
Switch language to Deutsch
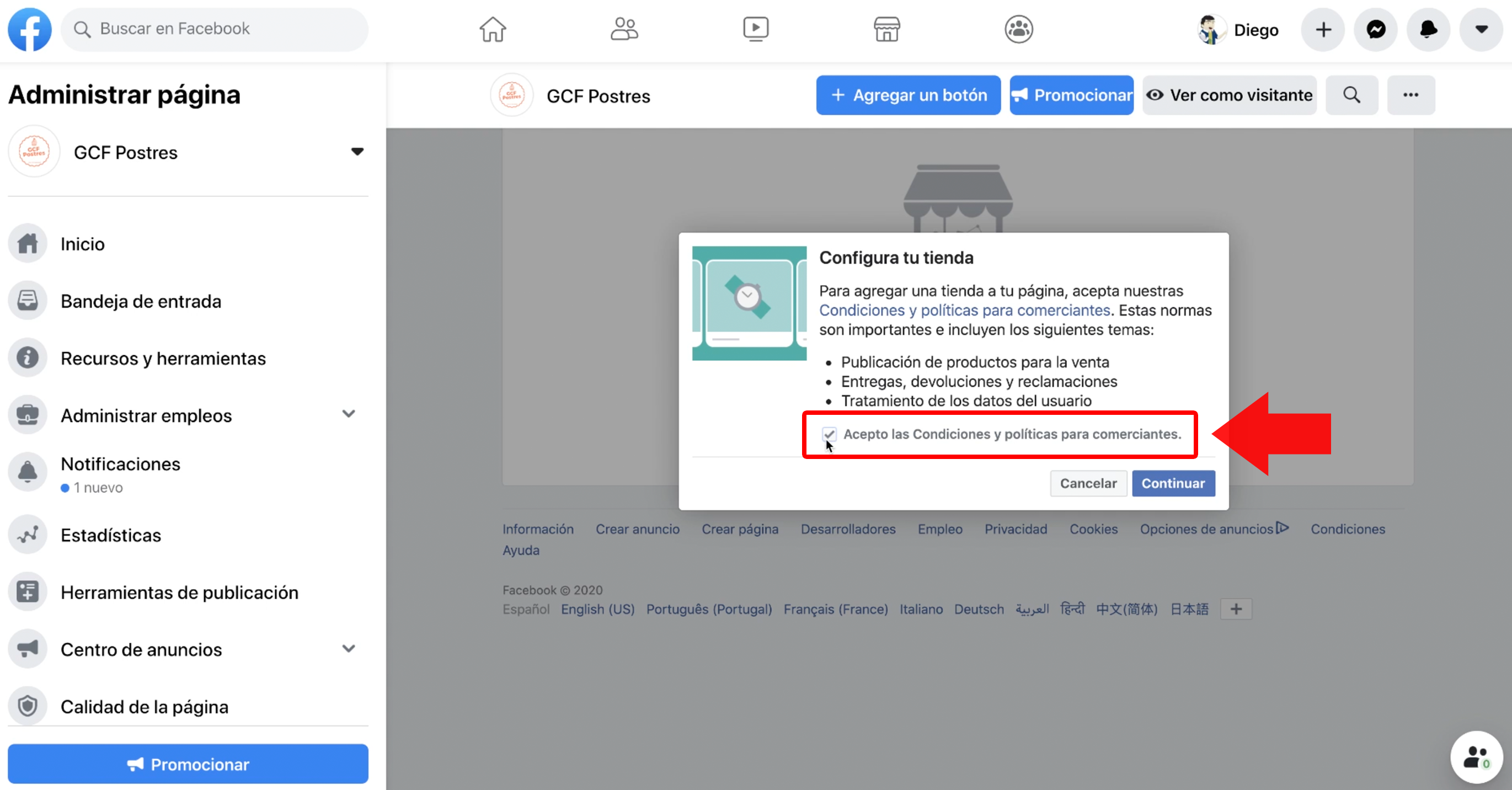pyautogui.click(x=979, y=608)
